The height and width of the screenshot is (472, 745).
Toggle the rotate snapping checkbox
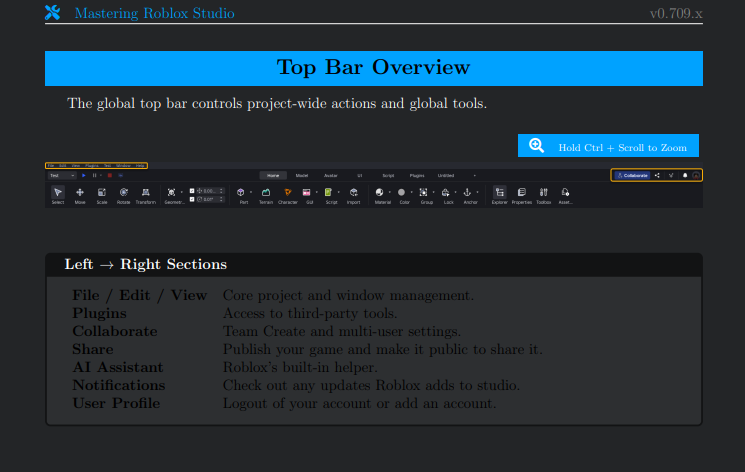coord(192,199)
